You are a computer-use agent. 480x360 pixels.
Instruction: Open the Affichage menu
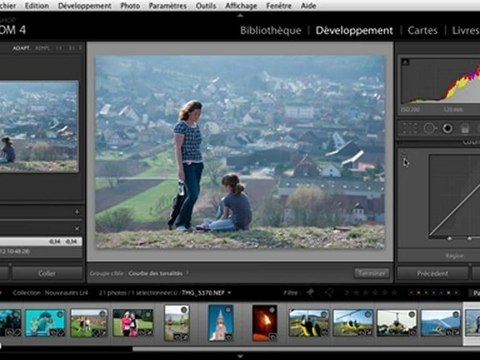tap(241, 5)
